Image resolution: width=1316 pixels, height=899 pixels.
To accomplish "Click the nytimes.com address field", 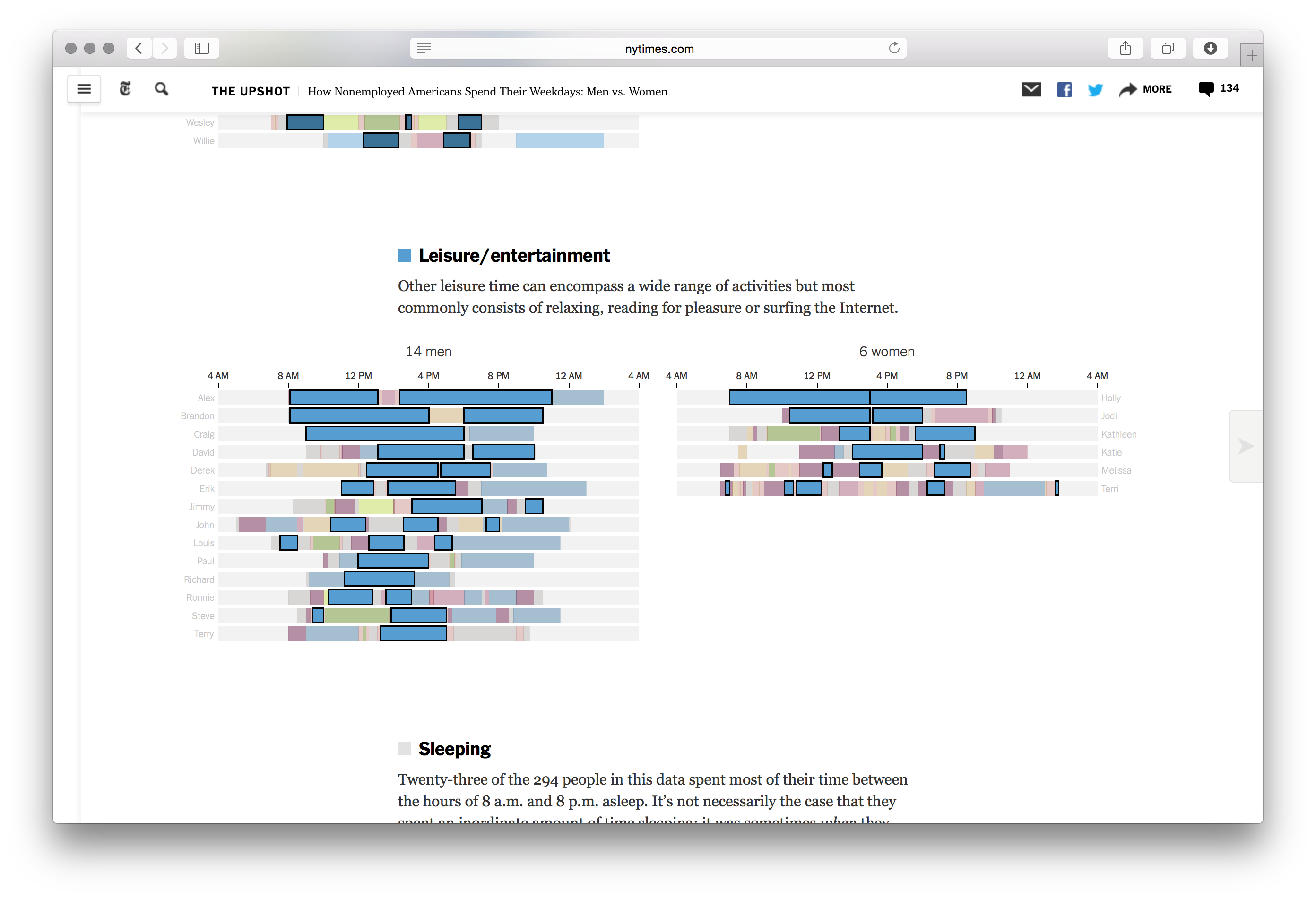I will pyautogui.click(x=658, y=49).
